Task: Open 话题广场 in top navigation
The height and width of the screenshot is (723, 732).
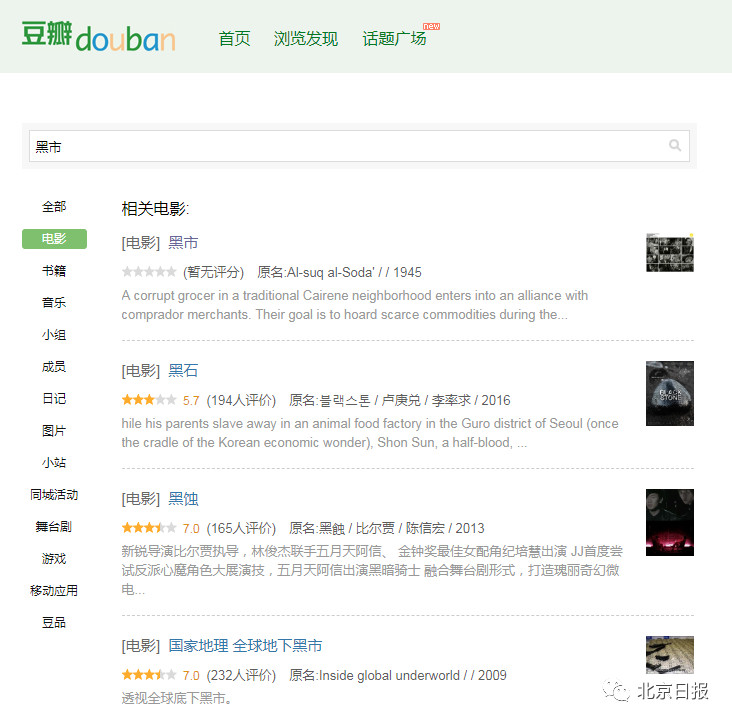Action: (394, 38)
